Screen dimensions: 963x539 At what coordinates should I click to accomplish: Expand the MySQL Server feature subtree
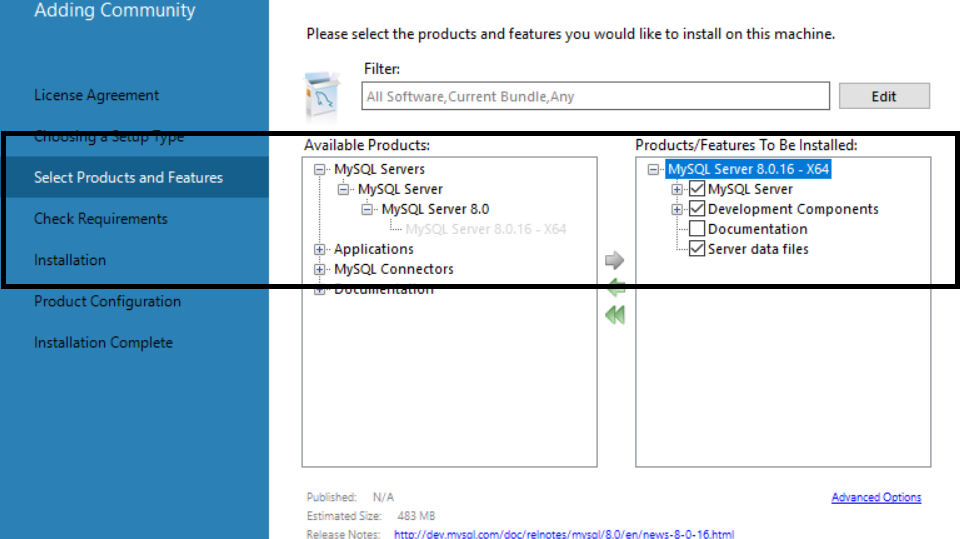coord(677,189)
